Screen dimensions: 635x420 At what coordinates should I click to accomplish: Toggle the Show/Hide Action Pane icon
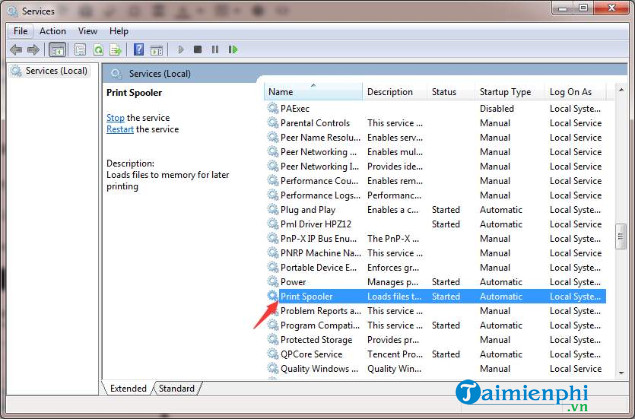[156, 50]
